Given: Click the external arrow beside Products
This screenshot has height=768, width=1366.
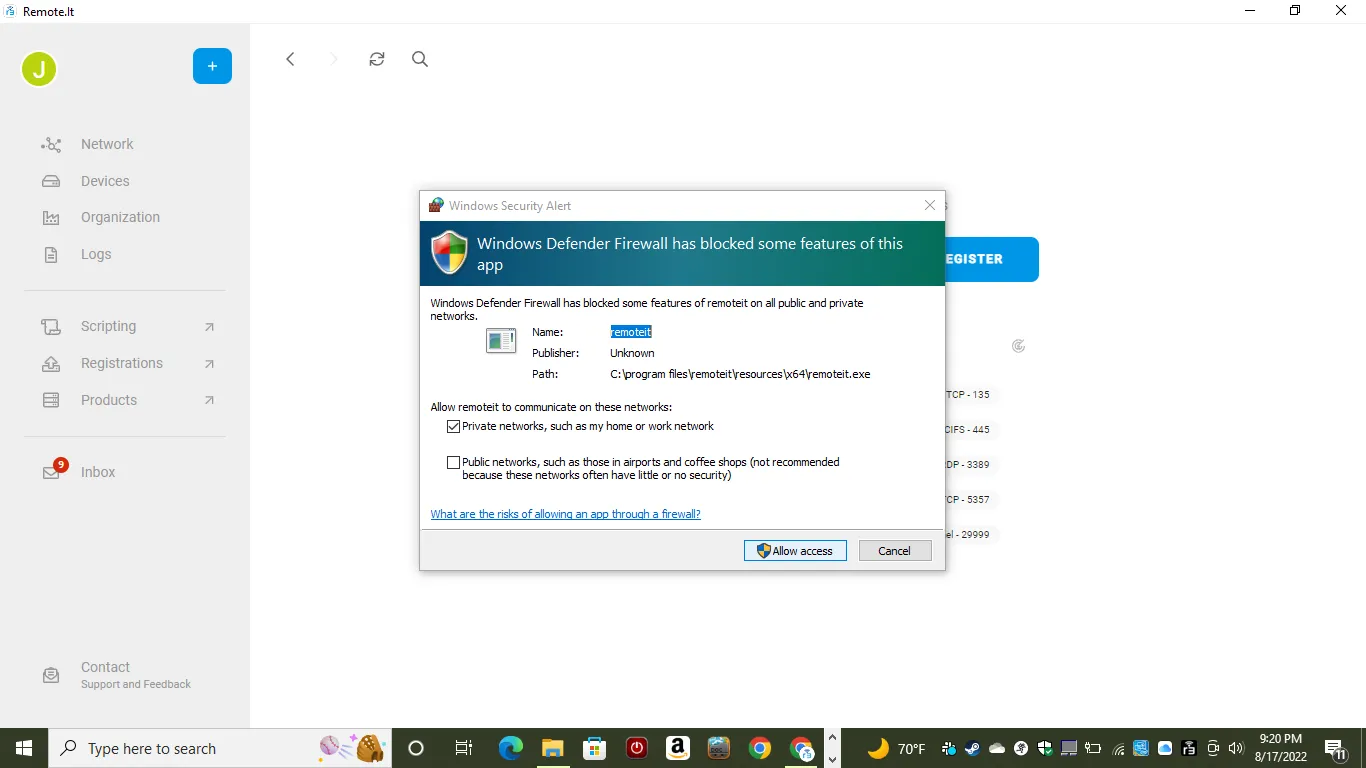Looking at the screenshot, I should click(x=209, y=400).
